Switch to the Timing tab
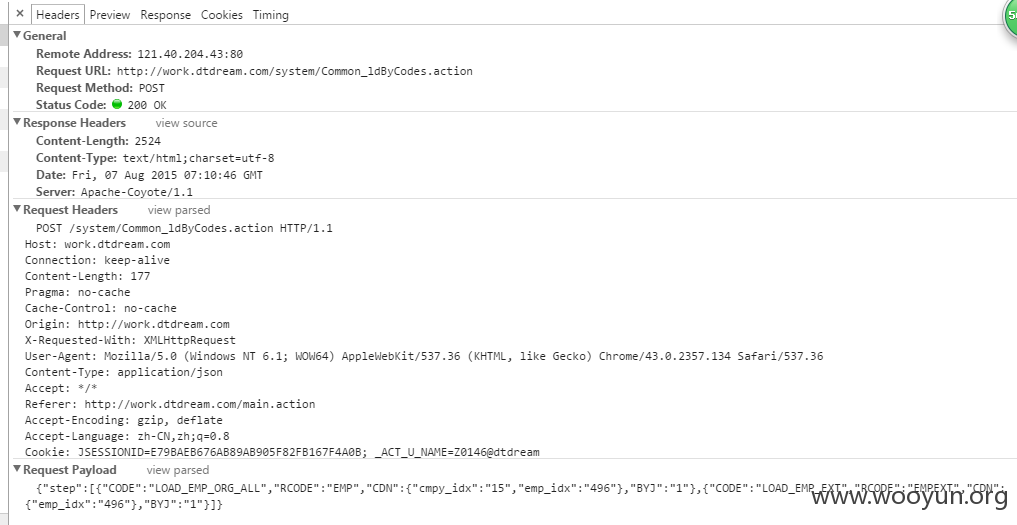 270,14
